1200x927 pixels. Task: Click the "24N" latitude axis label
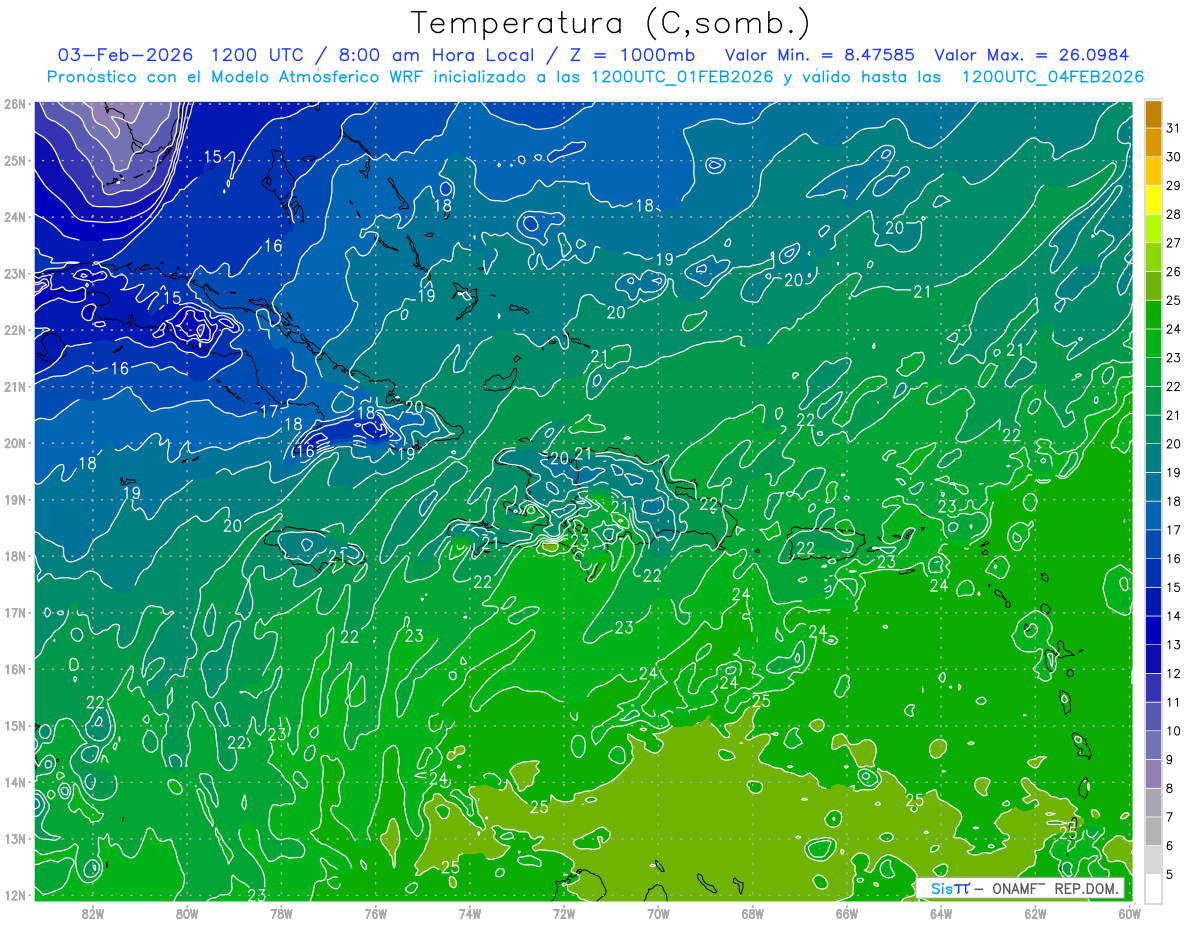click(x=14, y=217)
